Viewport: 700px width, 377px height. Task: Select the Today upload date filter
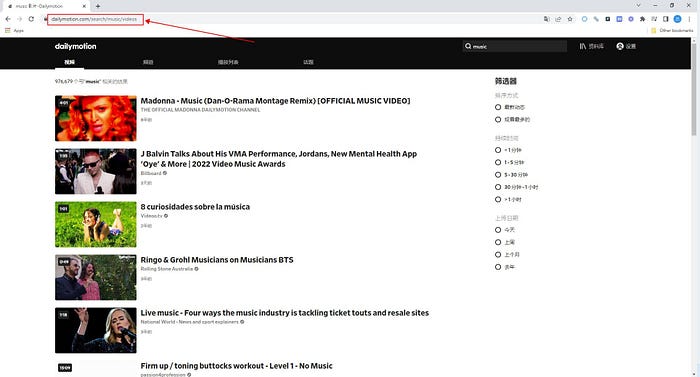[498, 230]
